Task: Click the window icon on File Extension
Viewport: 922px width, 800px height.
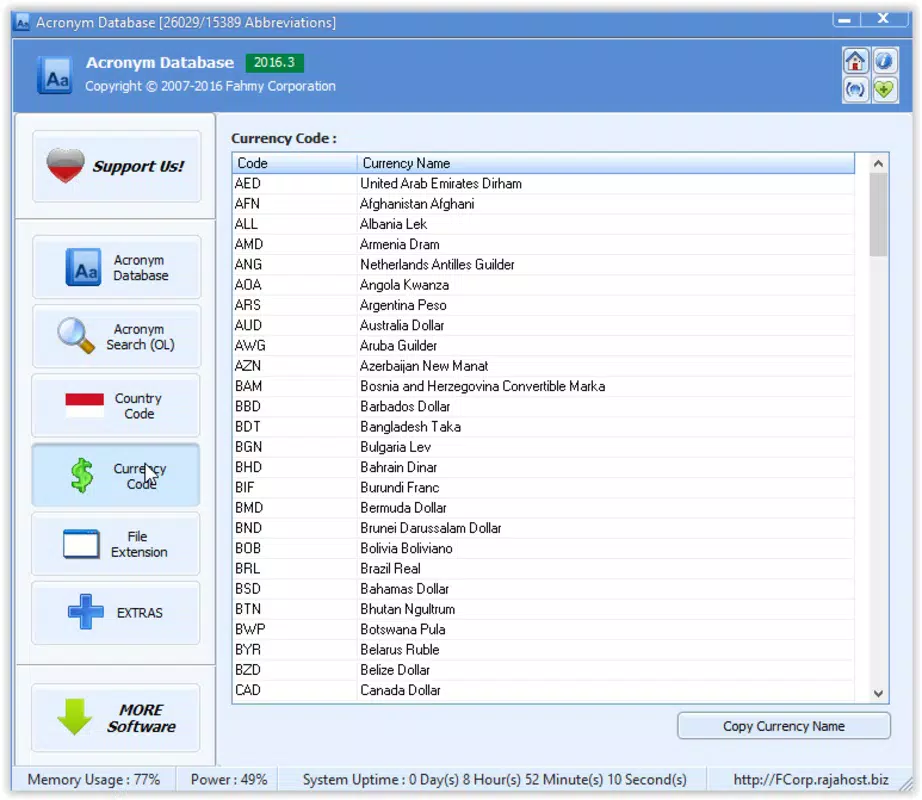Action: (81, 544)
